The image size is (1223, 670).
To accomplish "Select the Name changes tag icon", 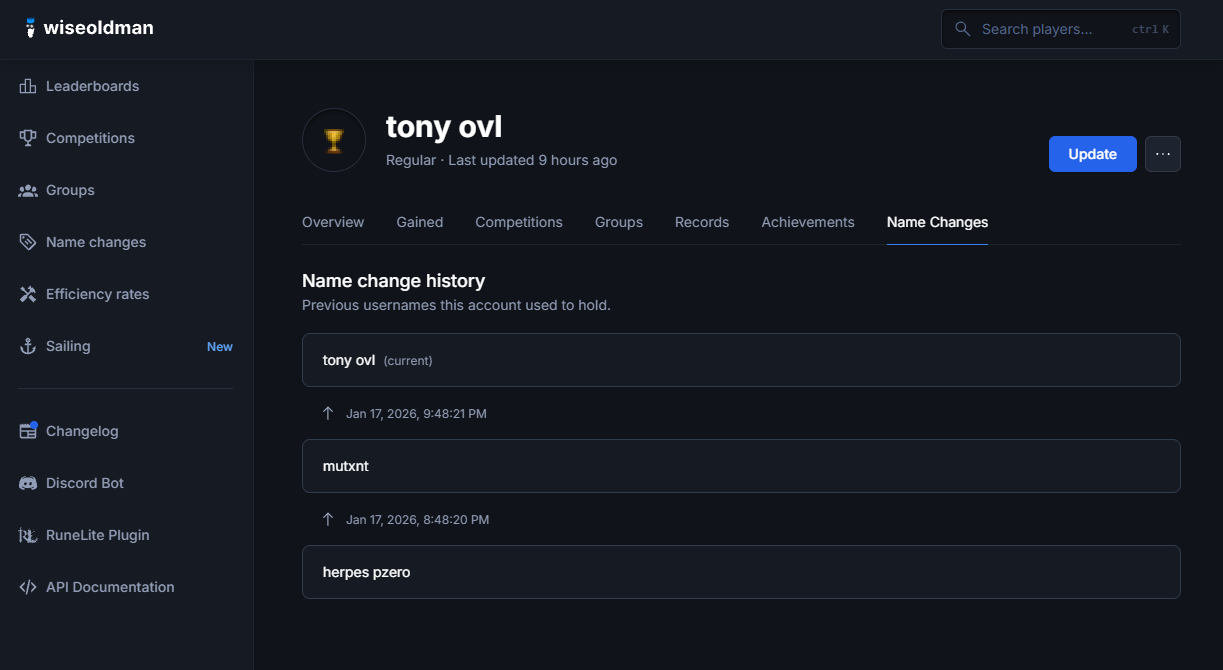I will click(x=27, y=242).
